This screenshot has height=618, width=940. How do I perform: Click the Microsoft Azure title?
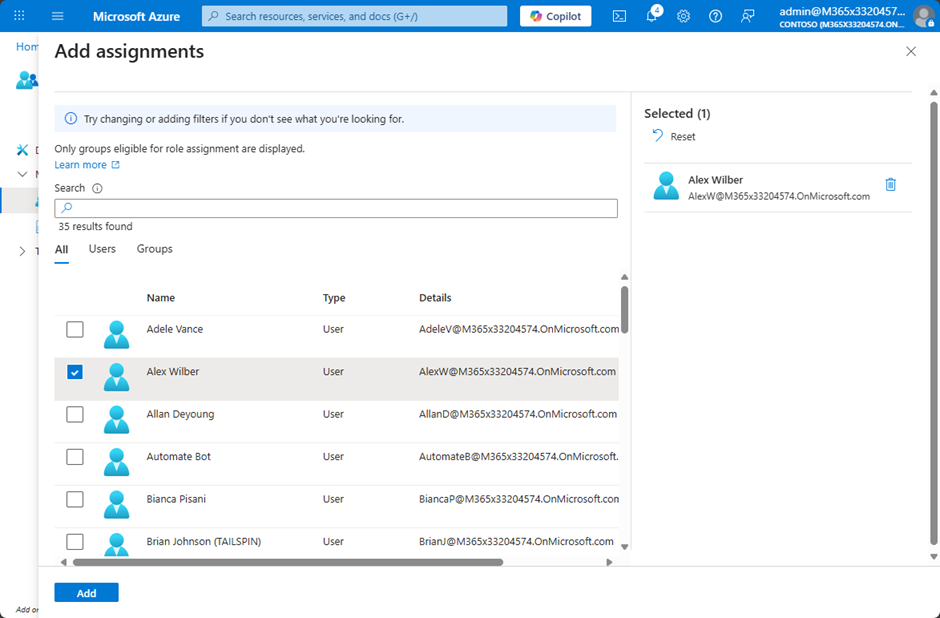136,17
